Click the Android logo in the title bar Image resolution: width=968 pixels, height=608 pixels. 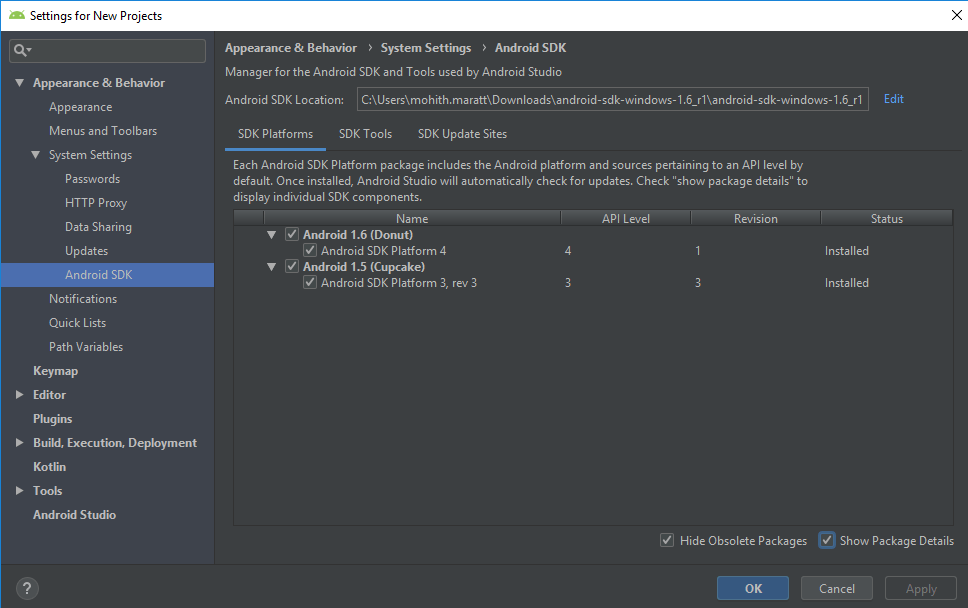[15, 15]
